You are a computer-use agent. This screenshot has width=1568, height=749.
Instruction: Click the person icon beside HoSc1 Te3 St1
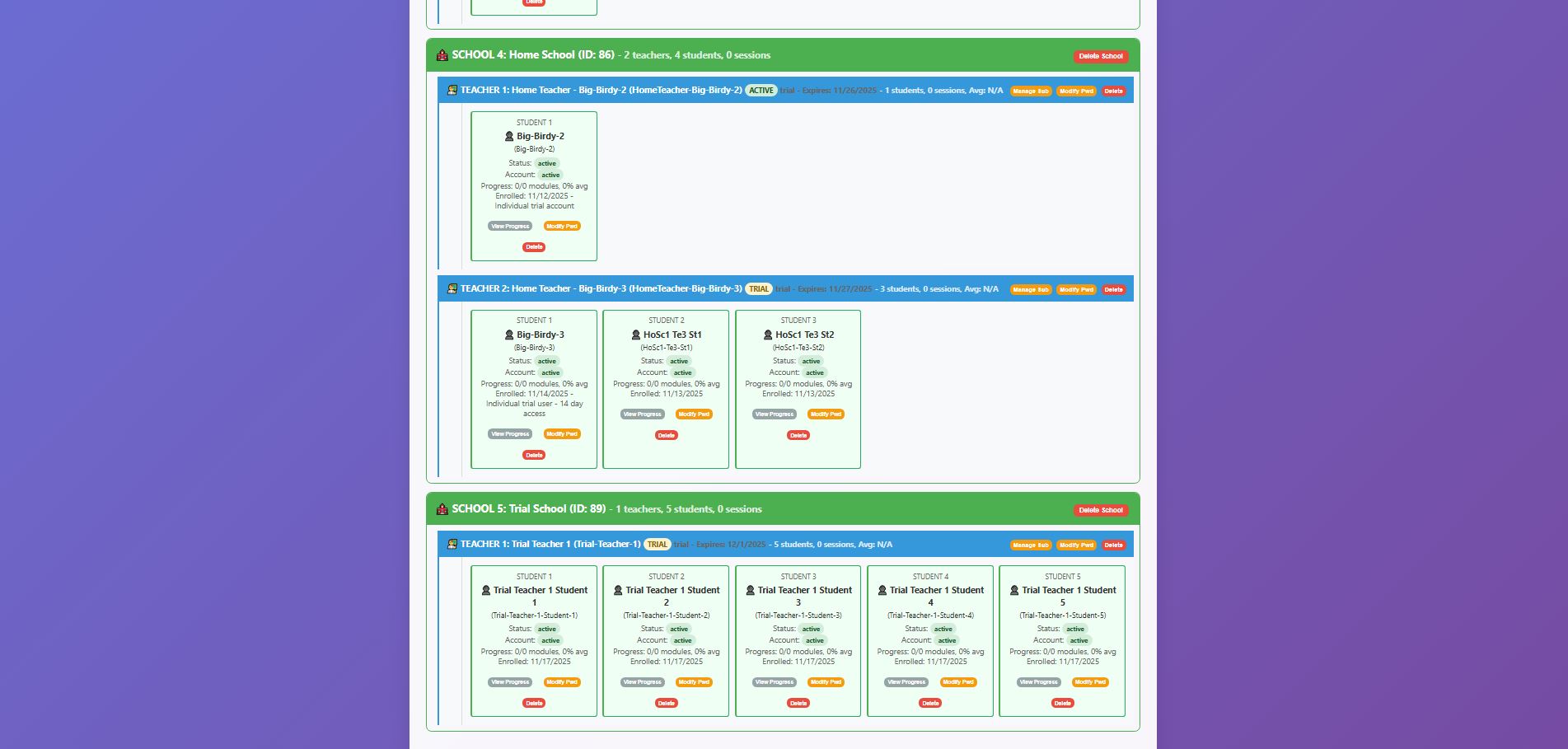636,335
